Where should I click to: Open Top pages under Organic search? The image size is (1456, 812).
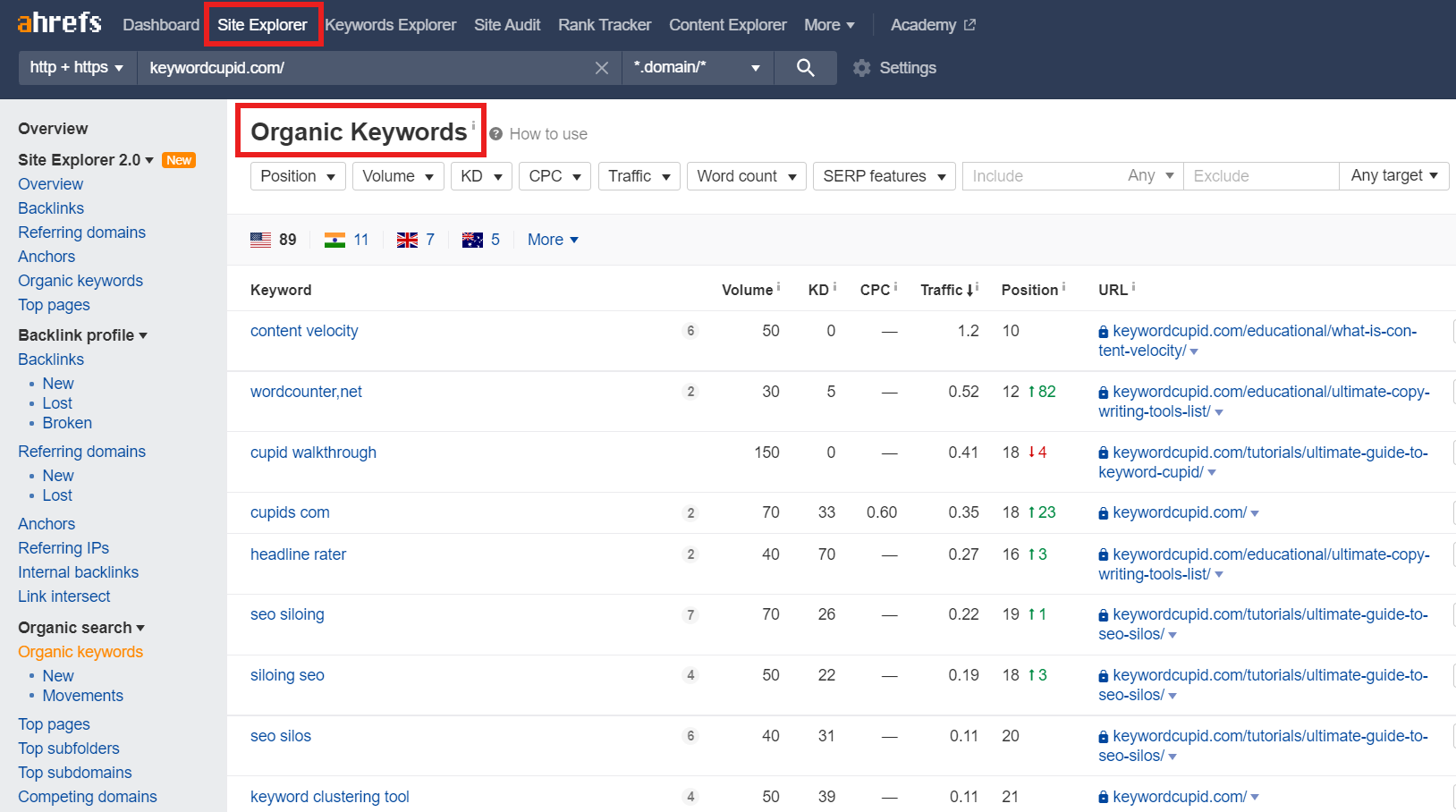54,724
